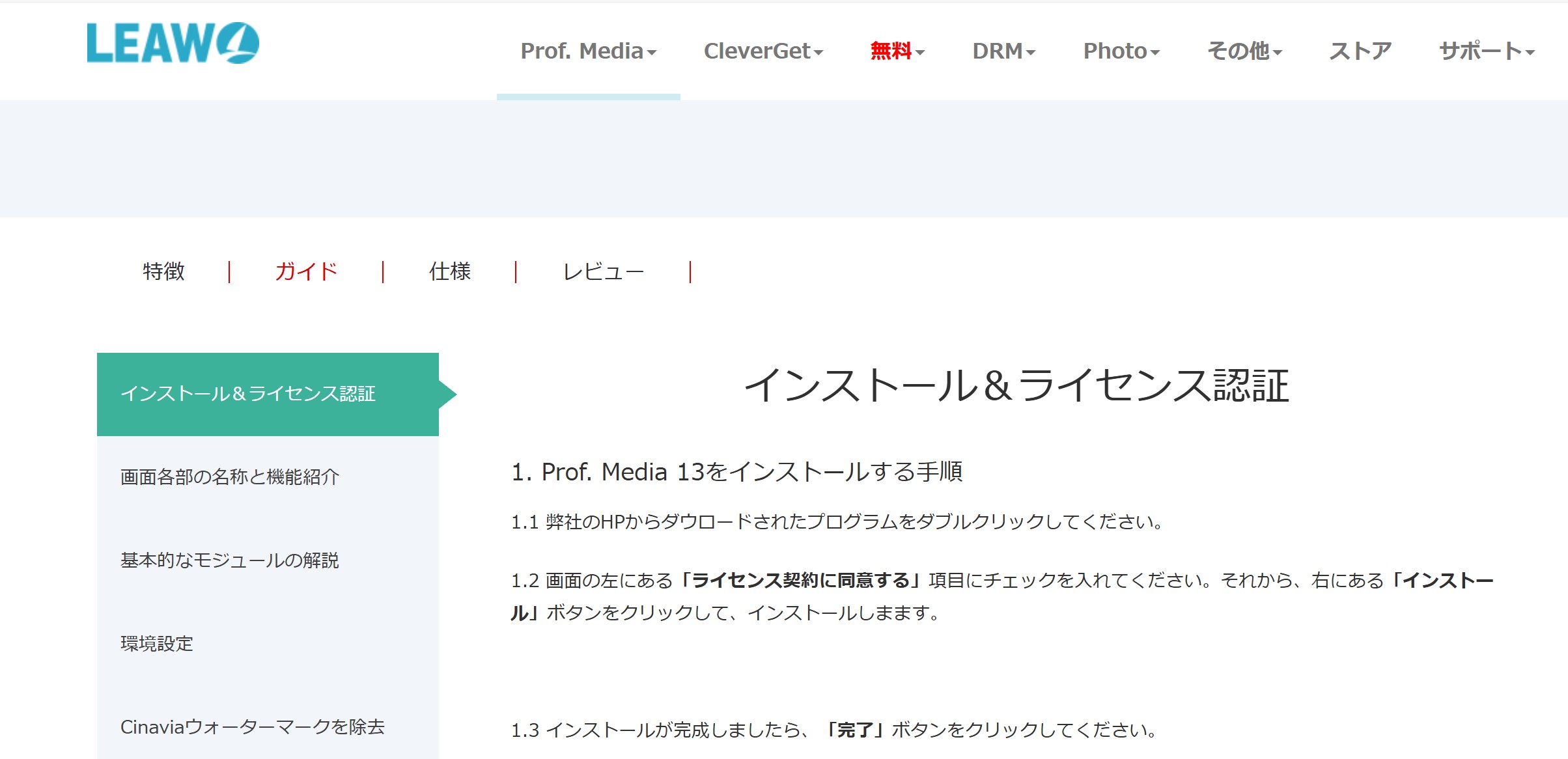This screenshot has width=1568, height=759.
Task: Switch to the 仕様 tab
Action: coord(450,271)
